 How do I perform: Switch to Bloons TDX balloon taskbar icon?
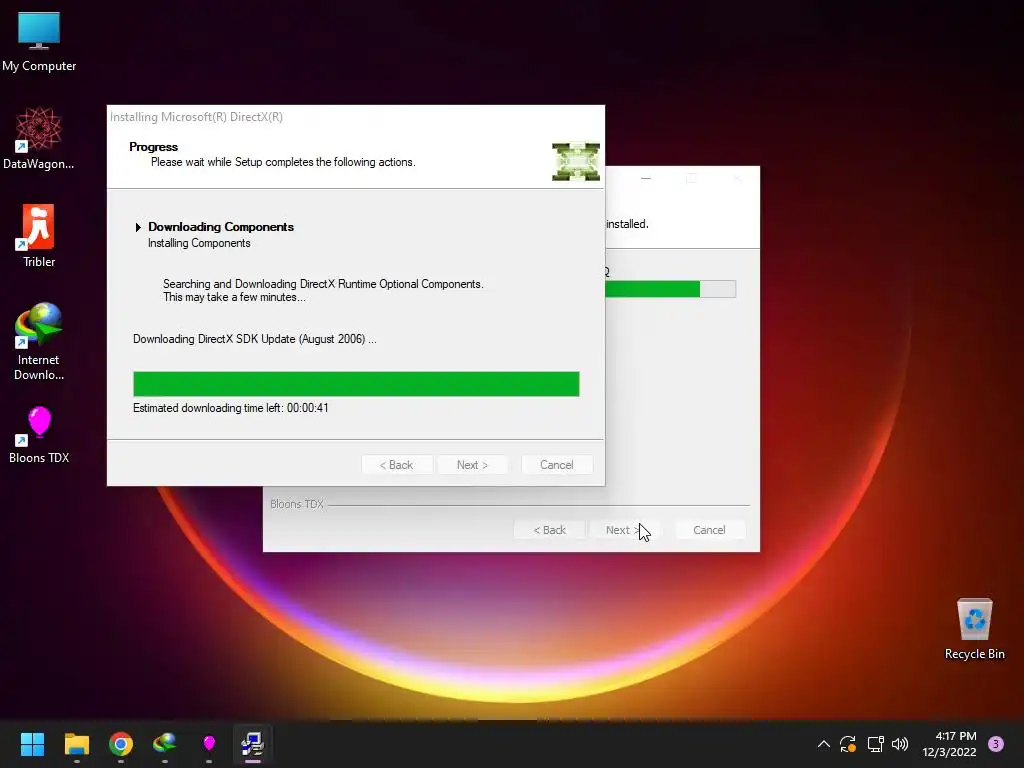[209, 744]
